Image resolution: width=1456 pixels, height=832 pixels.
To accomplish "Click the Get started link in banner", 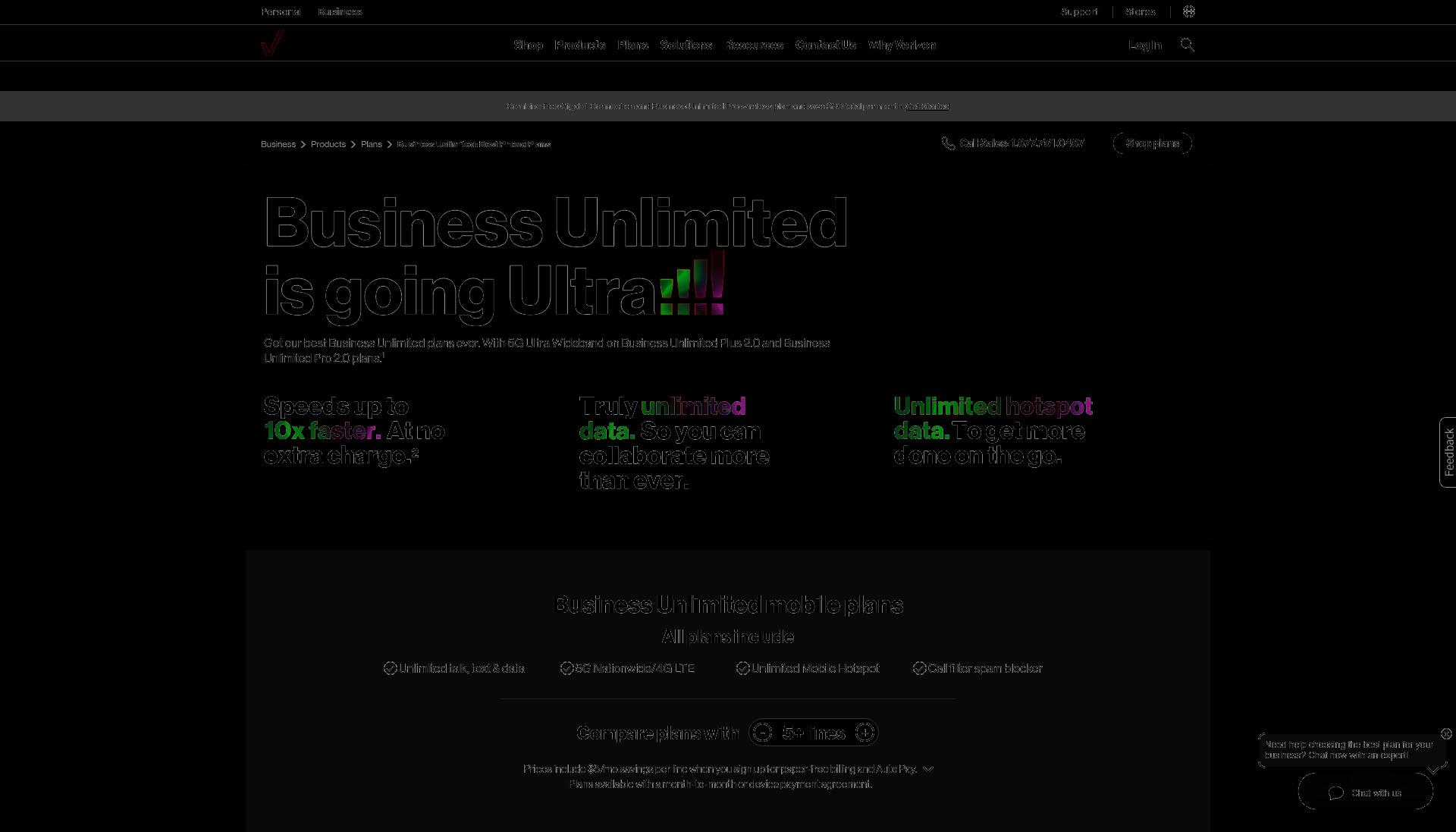I will coord(927,106).
